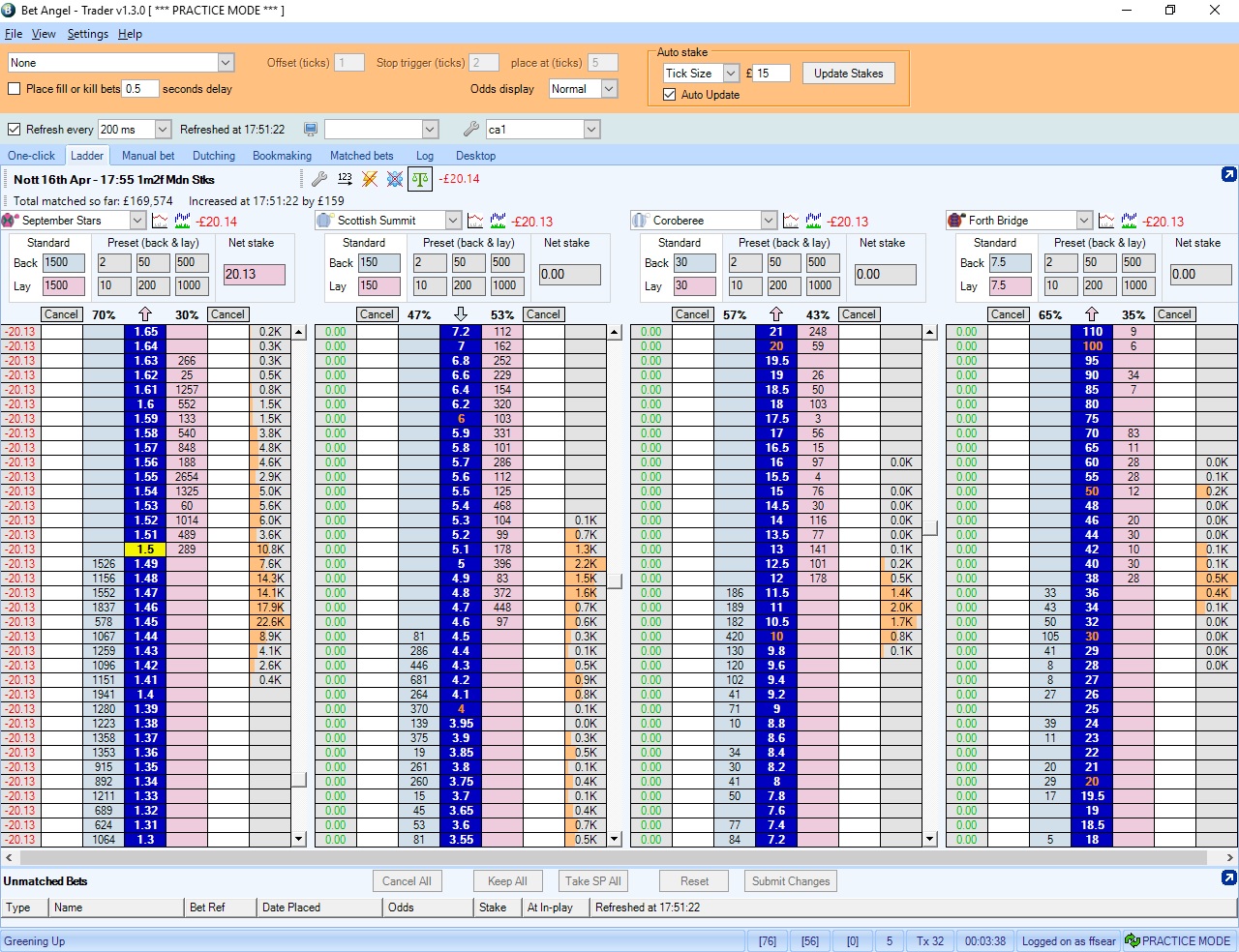The width and height of the screenshot is (1239, 952).
Task: Switch to the One-click tab
Action: pos(32,156)
